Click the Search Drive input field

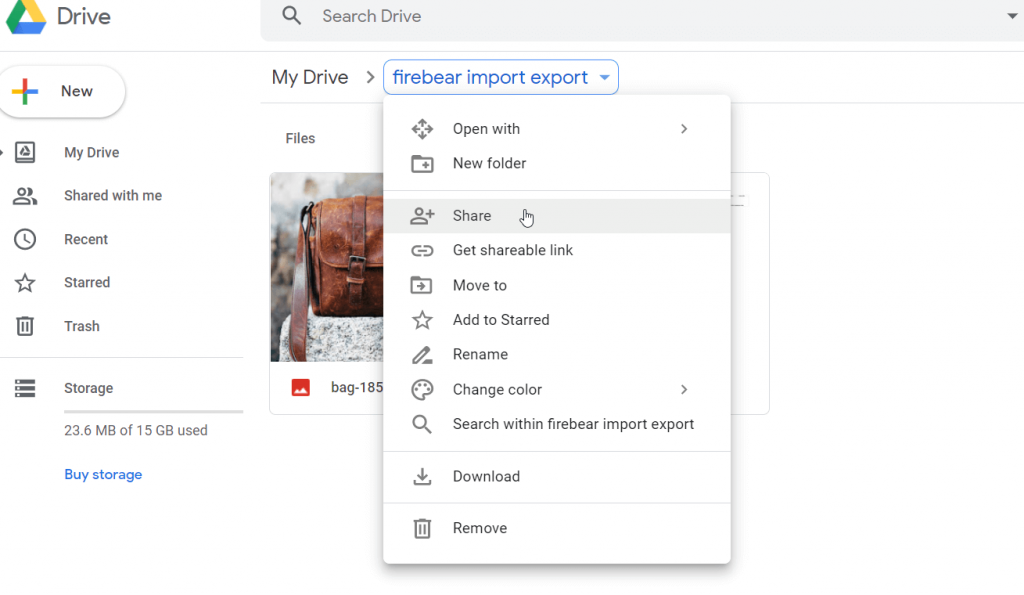pos(643,16)
